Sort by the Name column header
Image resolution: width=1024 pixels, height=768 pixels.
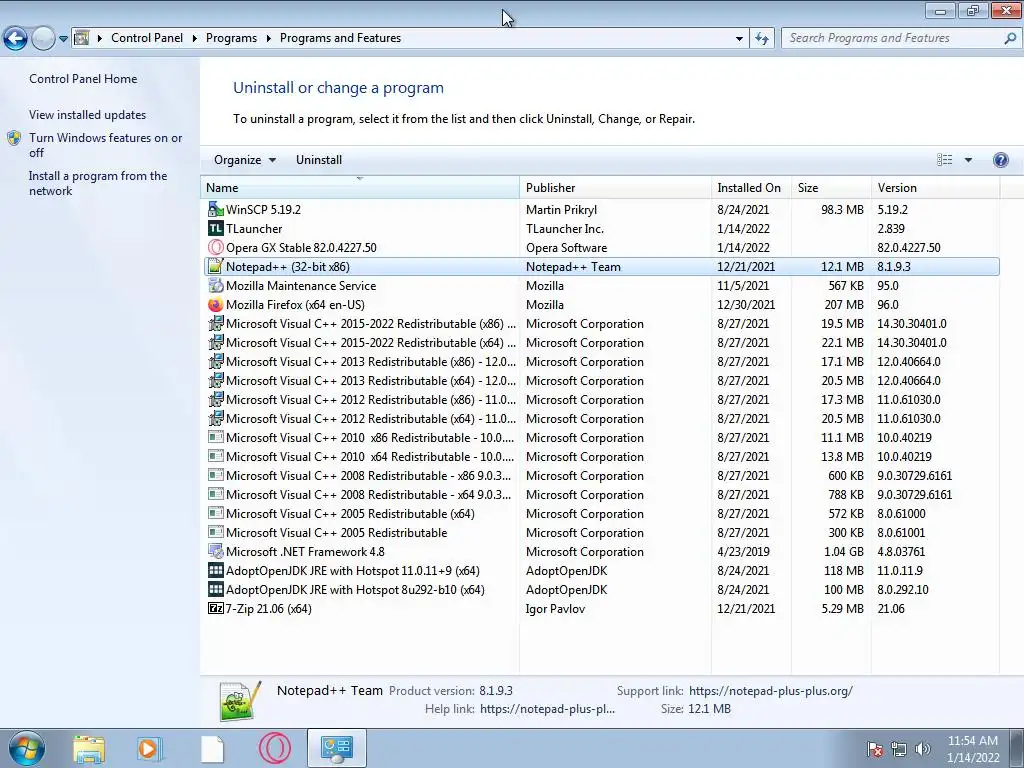coord(360,187)
